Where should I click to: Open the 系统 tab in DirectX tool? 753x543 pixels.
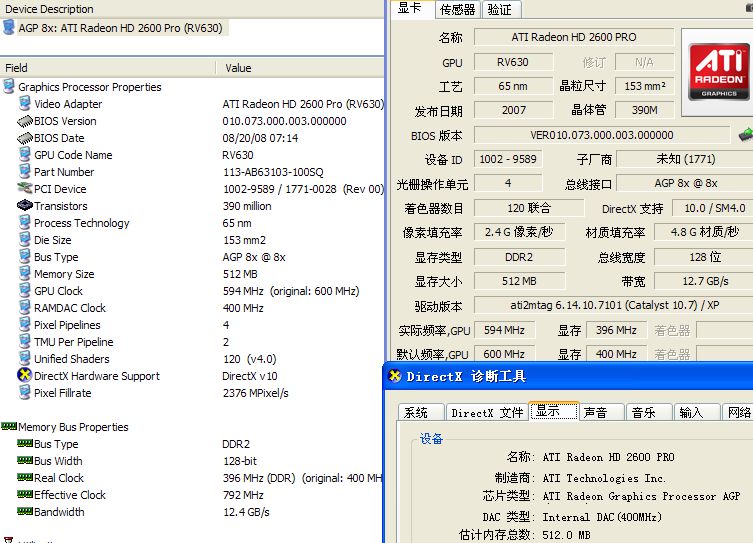click(419, 412)
